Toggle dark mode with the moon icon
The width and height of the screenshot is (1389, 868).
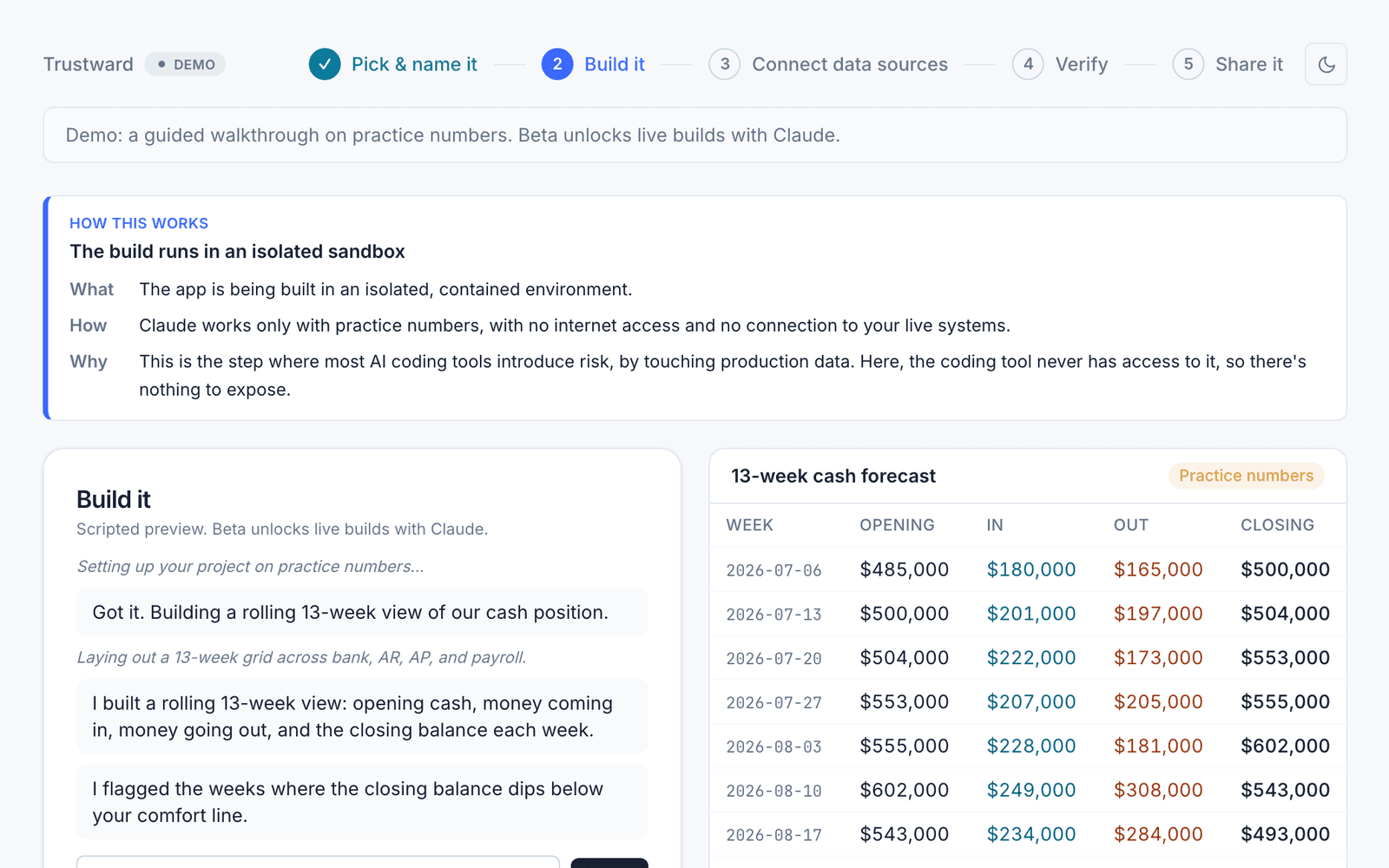1326,64
